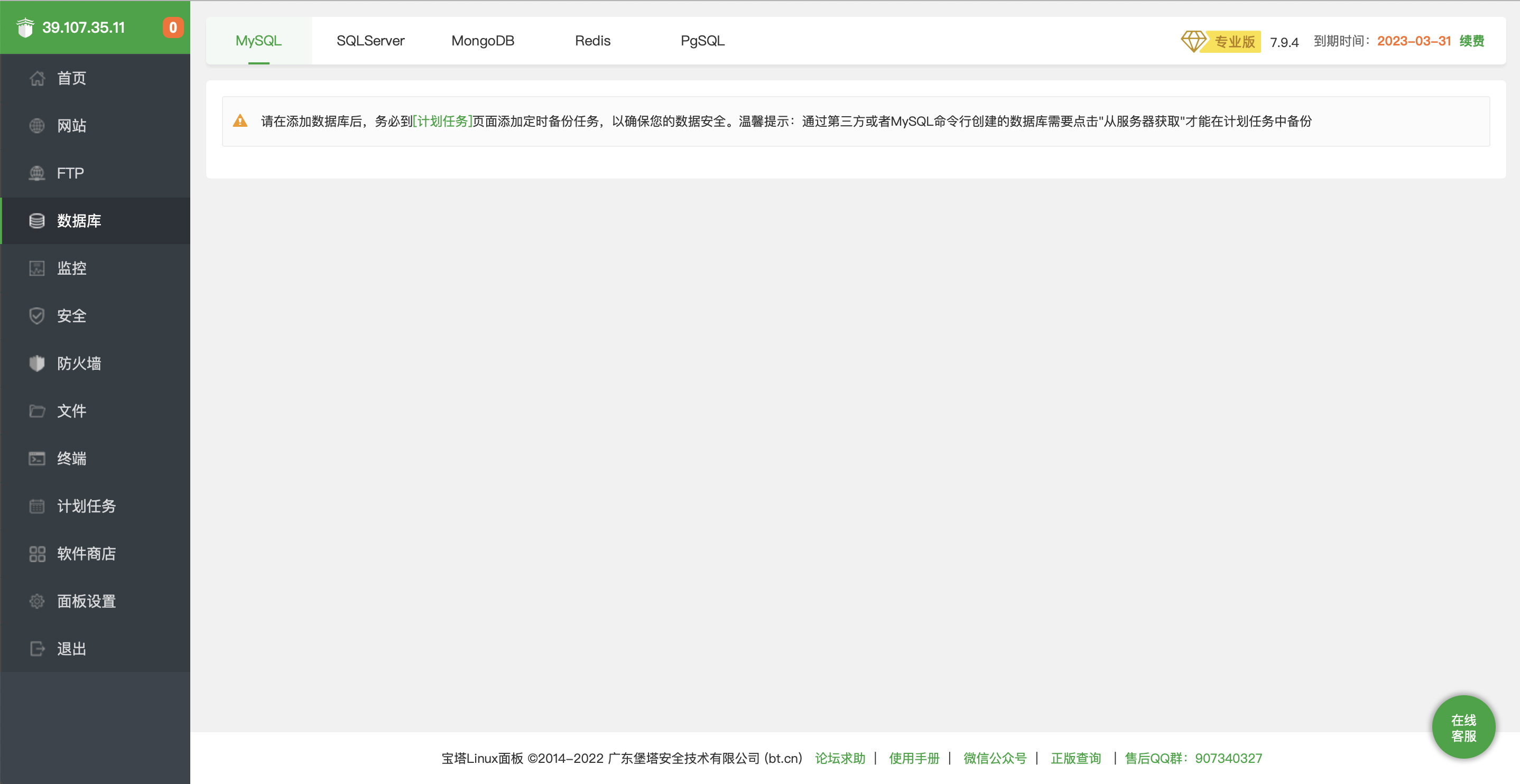Viewport: 1520px width, 784px height.
Task: Open FTP menu label in sidebar
Action: [70, 173]
